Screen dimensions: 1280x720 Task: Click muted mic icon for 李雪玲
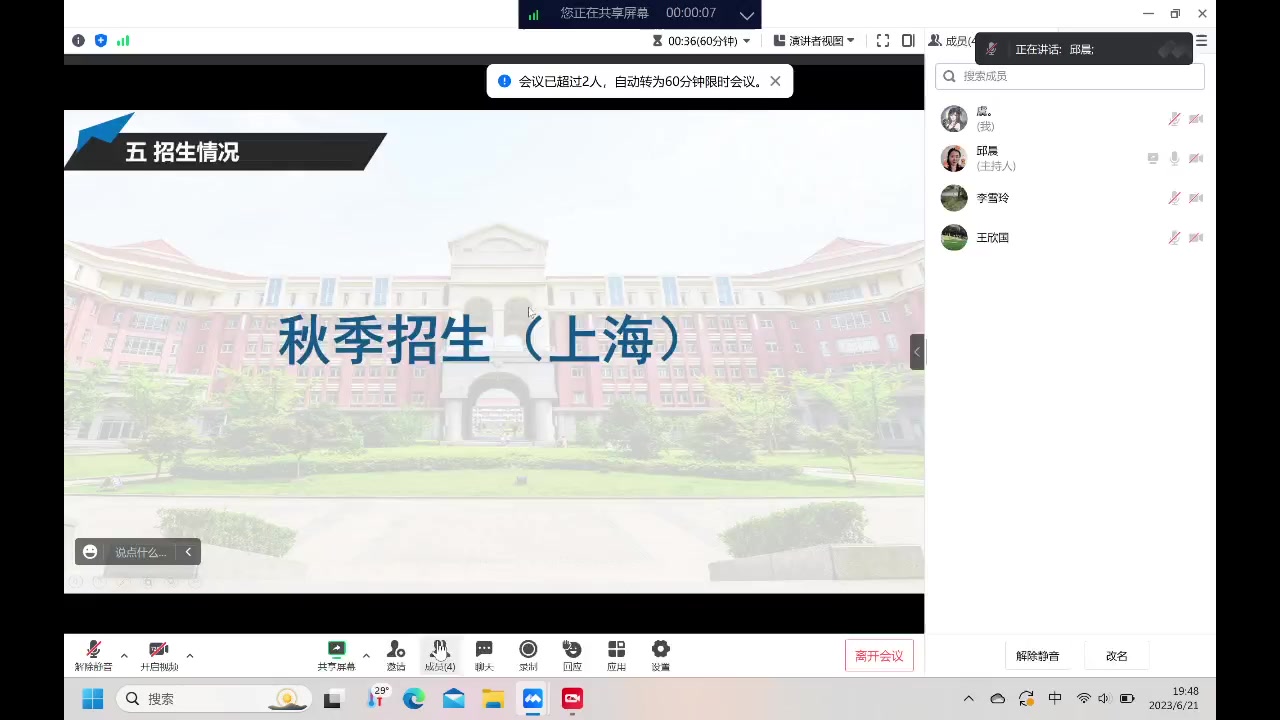click(x=1174, y=198)
